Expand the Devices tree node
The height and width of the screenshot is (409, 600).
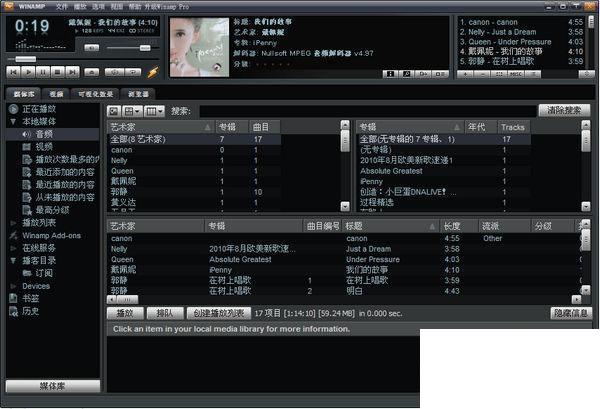13,286
